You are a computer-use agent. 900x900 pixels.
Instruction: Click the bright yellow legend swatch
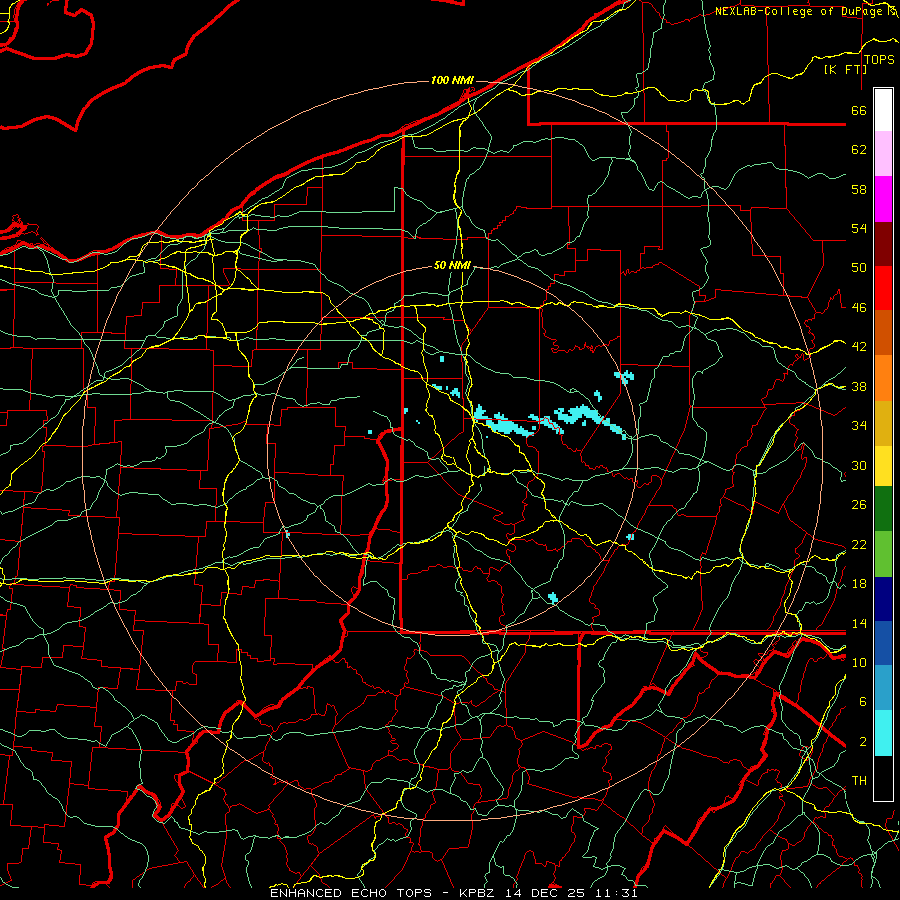coord(883,465)
